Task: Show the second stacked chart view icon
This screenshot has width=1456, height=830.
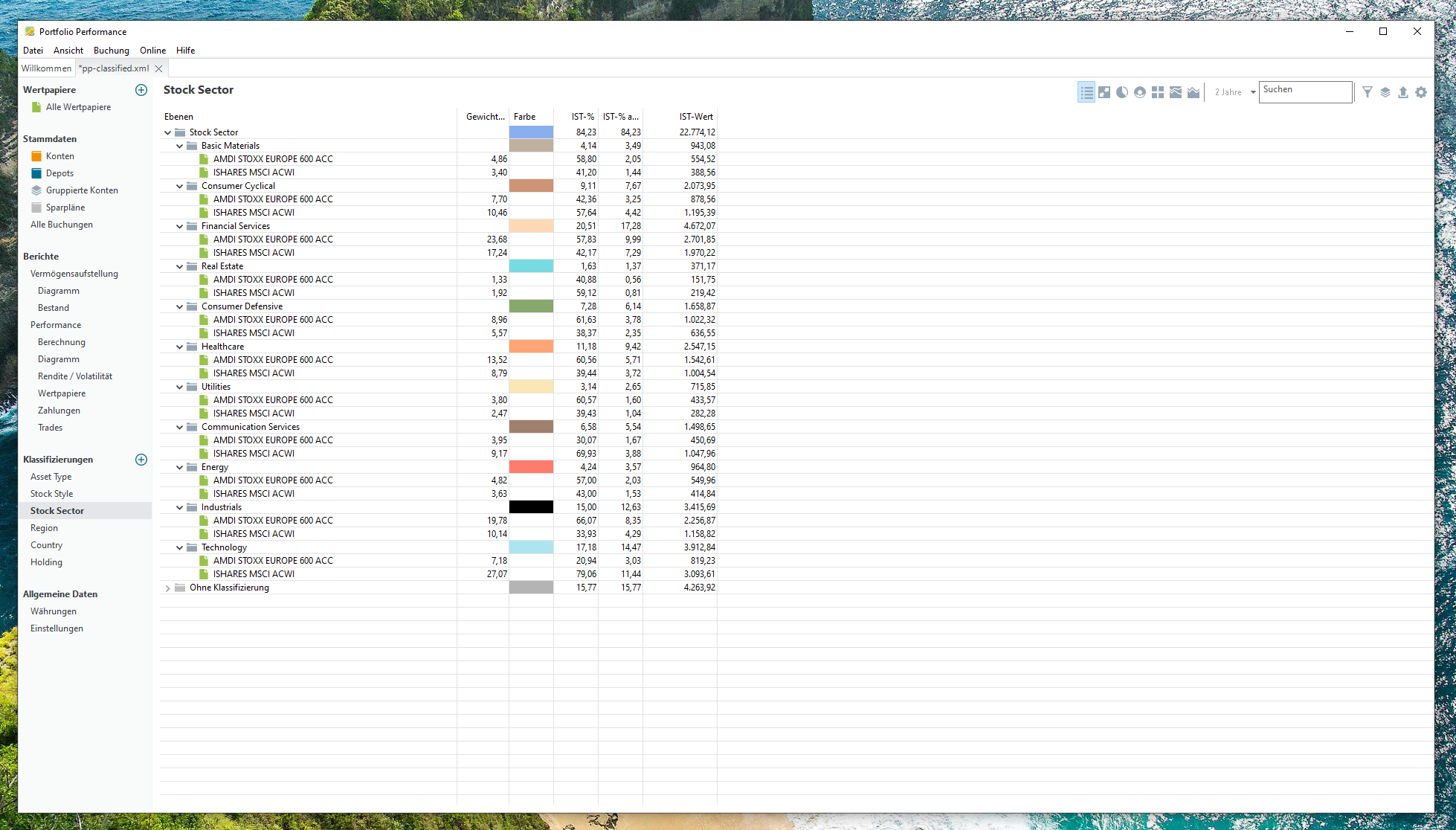Action: pyautogui.click(x=1194, y=92)
